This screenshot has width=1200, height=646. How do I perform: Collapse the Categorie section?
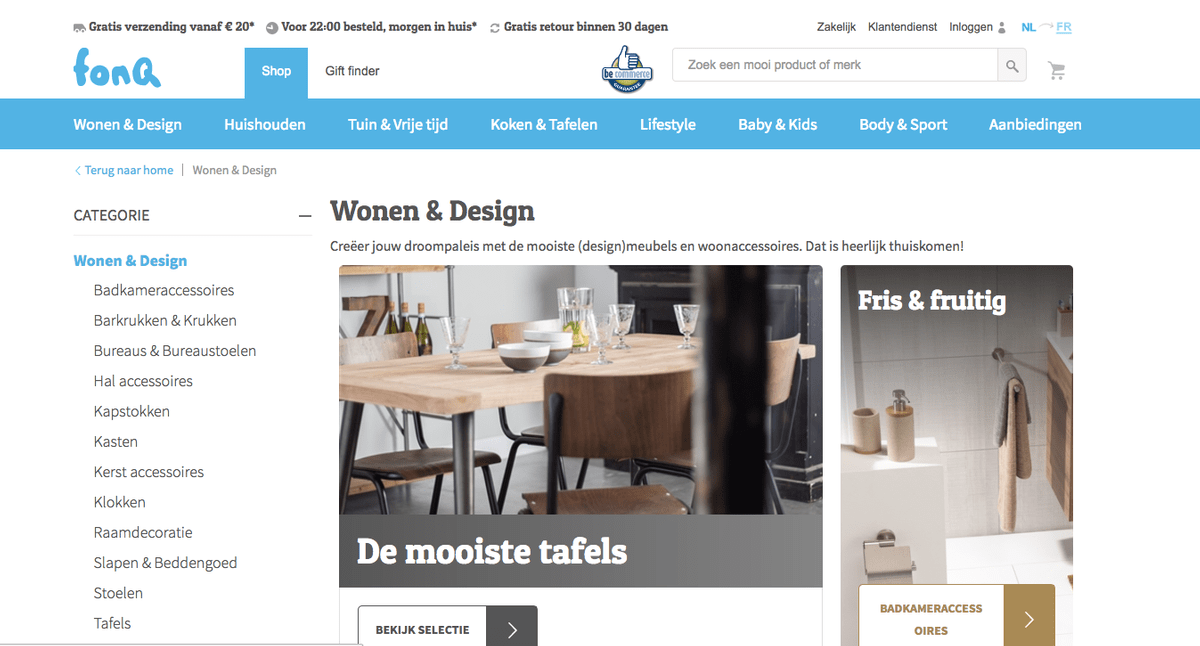tap(305, 216)
